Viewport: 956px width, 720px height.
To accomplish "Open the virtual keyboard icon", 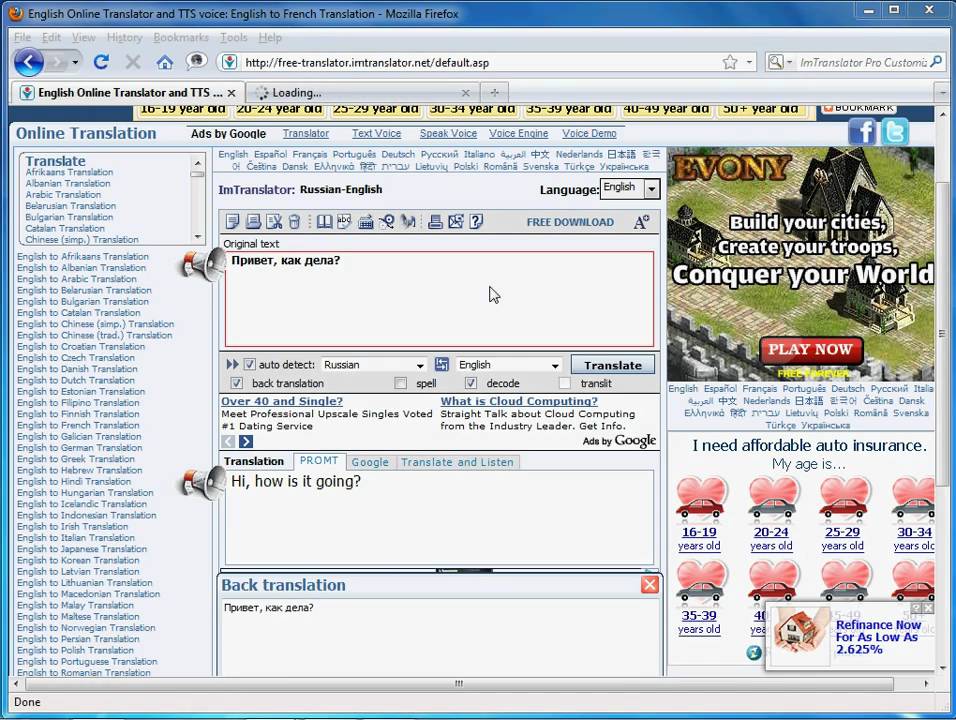I will click(366, 222).
